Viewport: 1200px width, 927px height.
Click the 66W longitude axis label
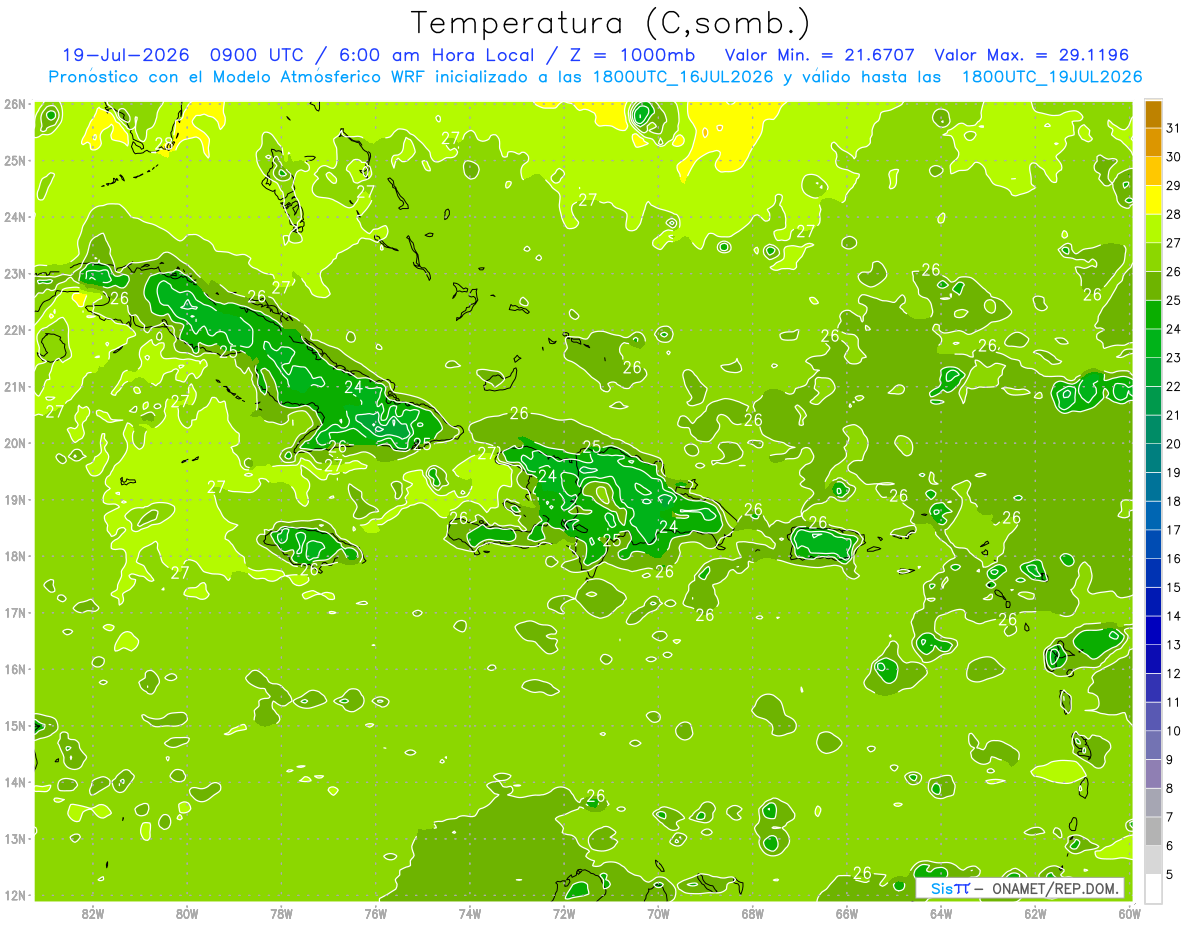click(x=847, y=913)
